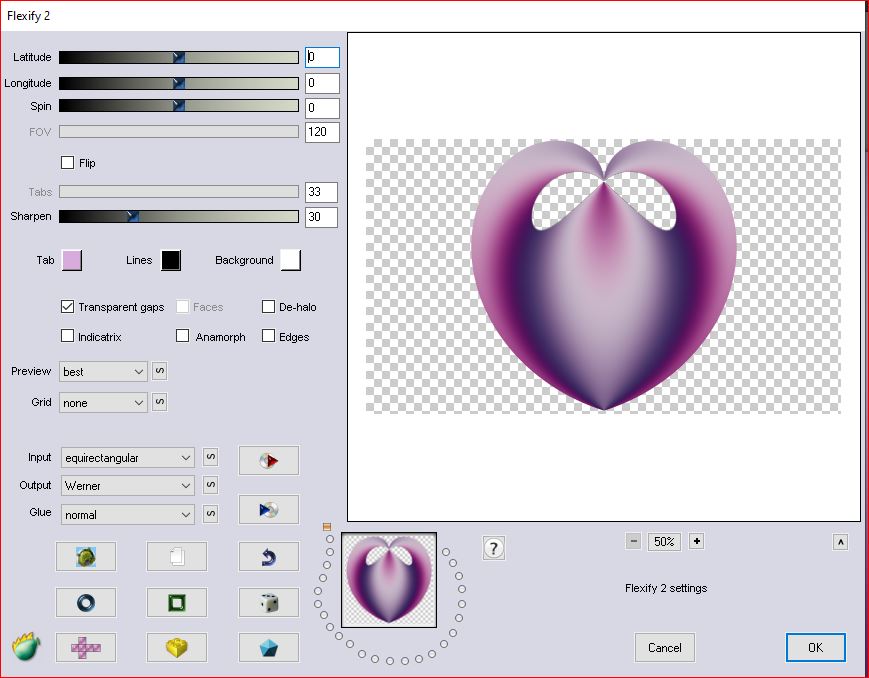Click the S button next to Input
This screenshot has width=869, height=678.
[x=211, y=457]
